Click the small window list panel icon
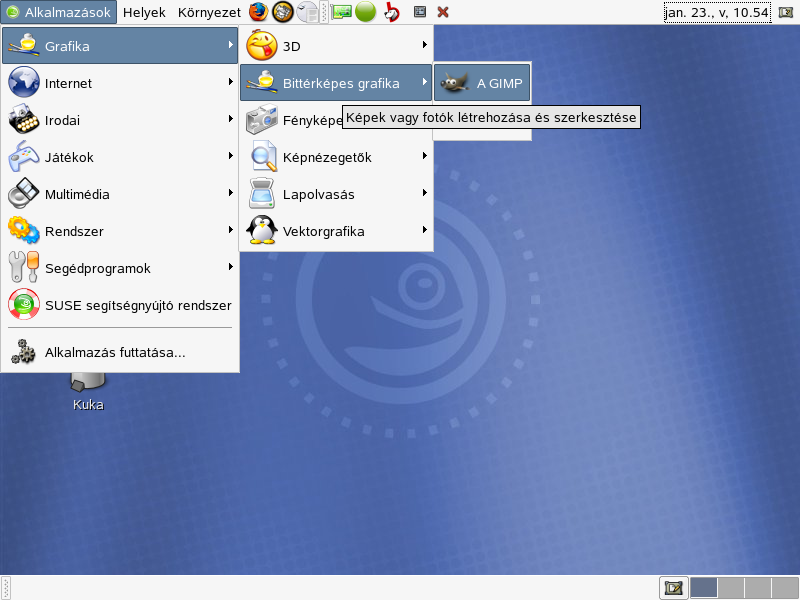Screen dimensions: 800x600 (420, 12)
